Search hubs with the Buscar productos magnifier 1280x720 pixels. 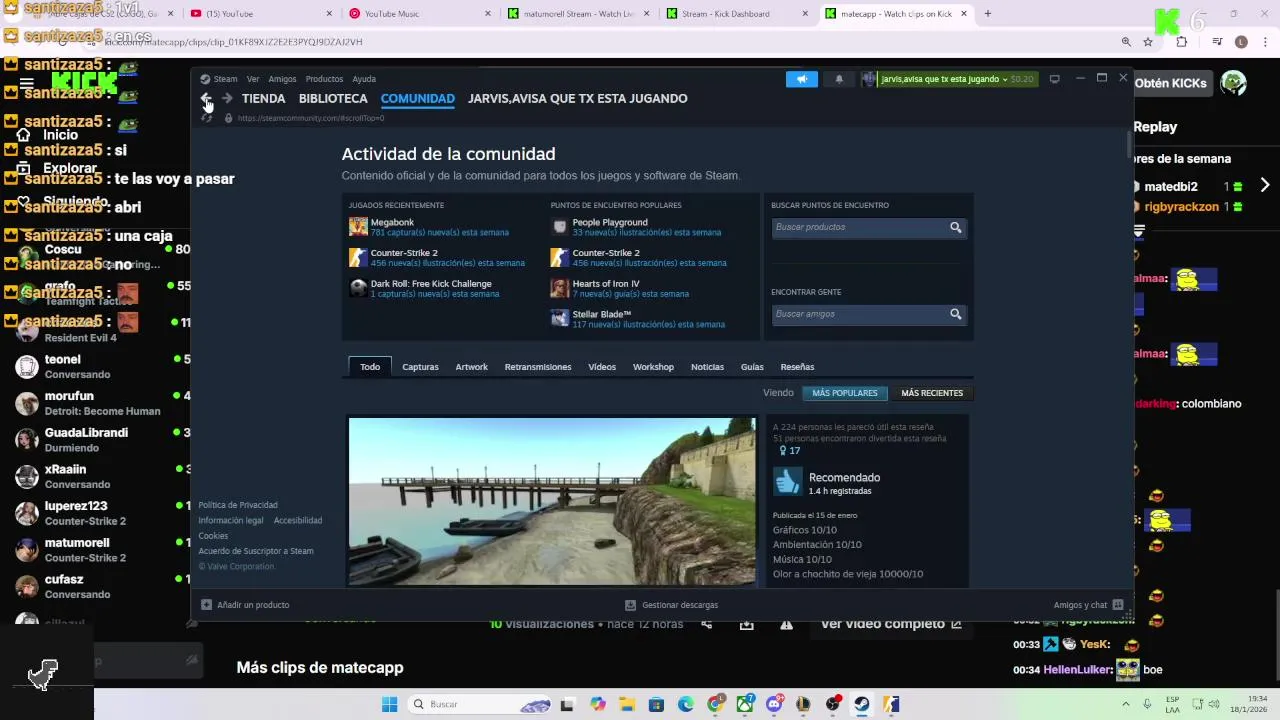click(x=955, y=227)
